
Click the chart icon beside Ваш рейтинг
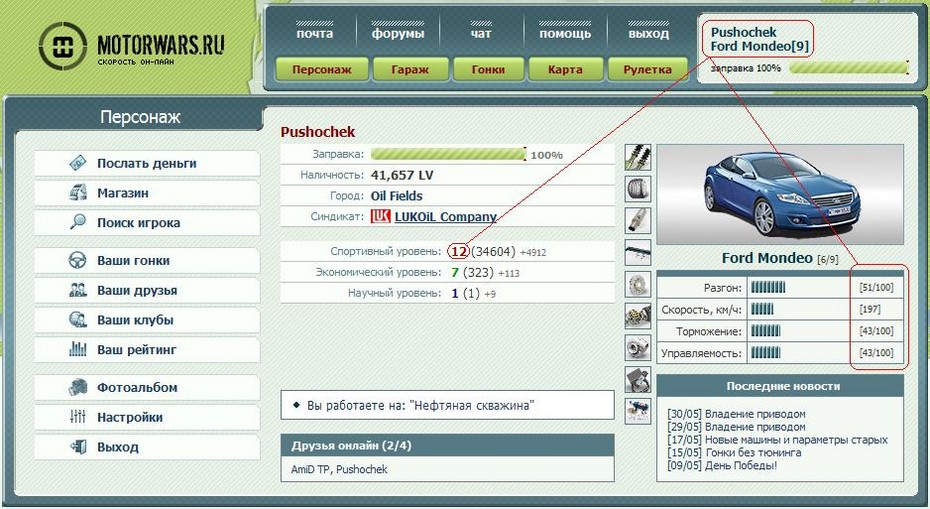click(78, 349)
